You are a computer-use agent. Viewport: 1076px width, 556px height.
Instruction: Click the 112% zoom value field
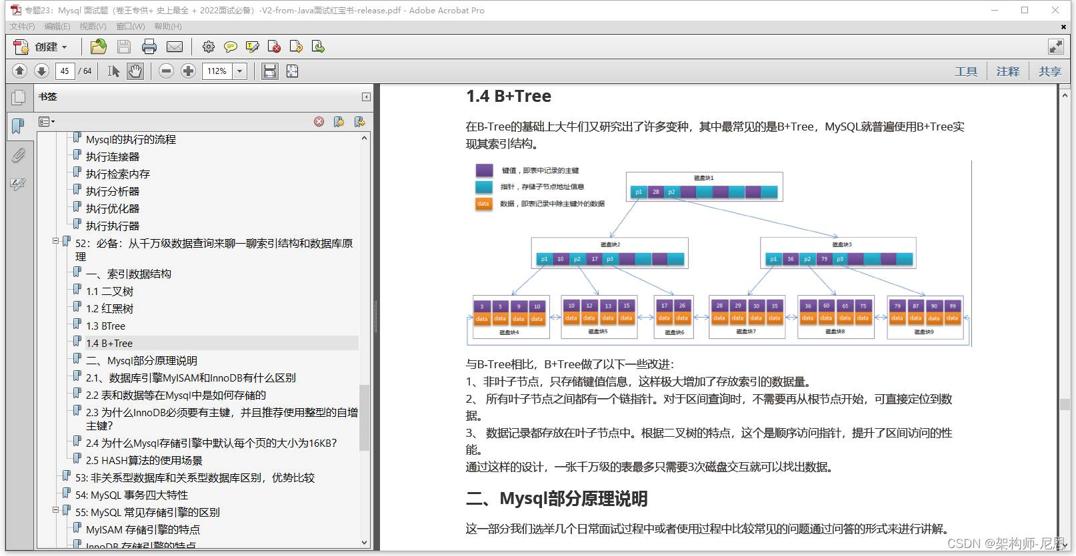[218, 71]
